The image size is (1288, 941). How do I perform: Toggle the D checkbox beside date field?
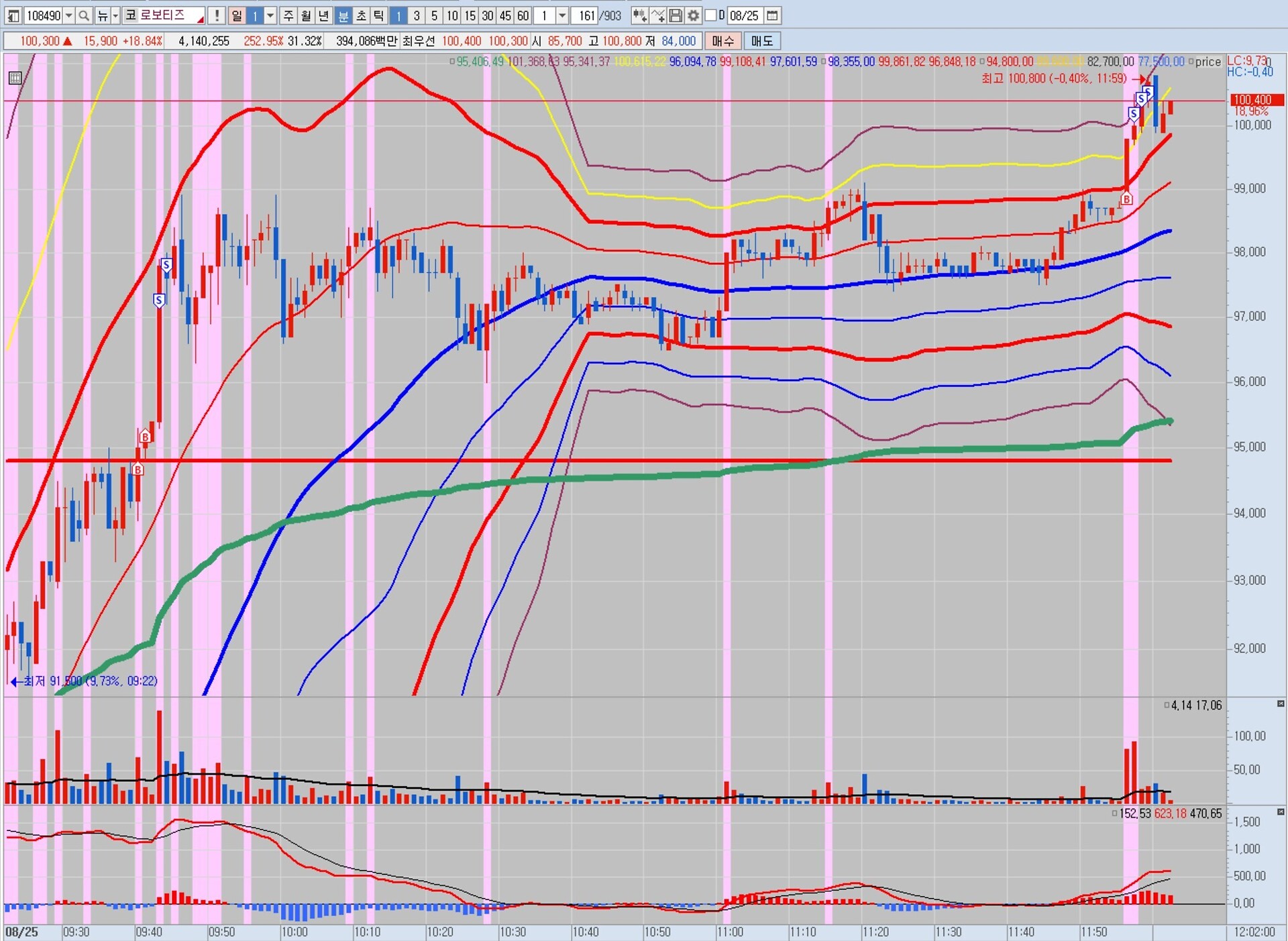[711, 15]
